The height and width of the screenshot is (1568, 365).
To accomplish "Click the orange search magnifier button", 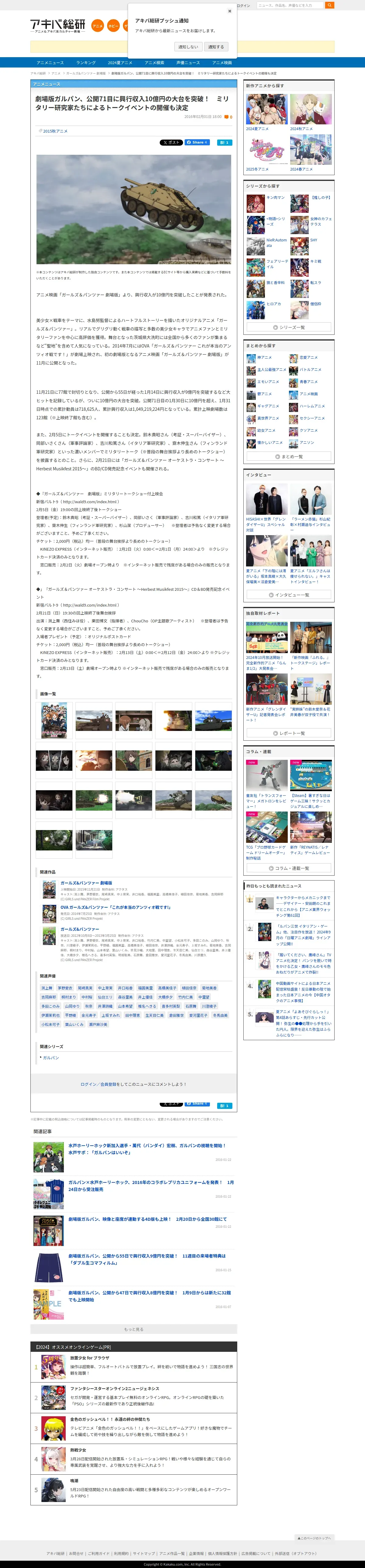I will [330, 5].
